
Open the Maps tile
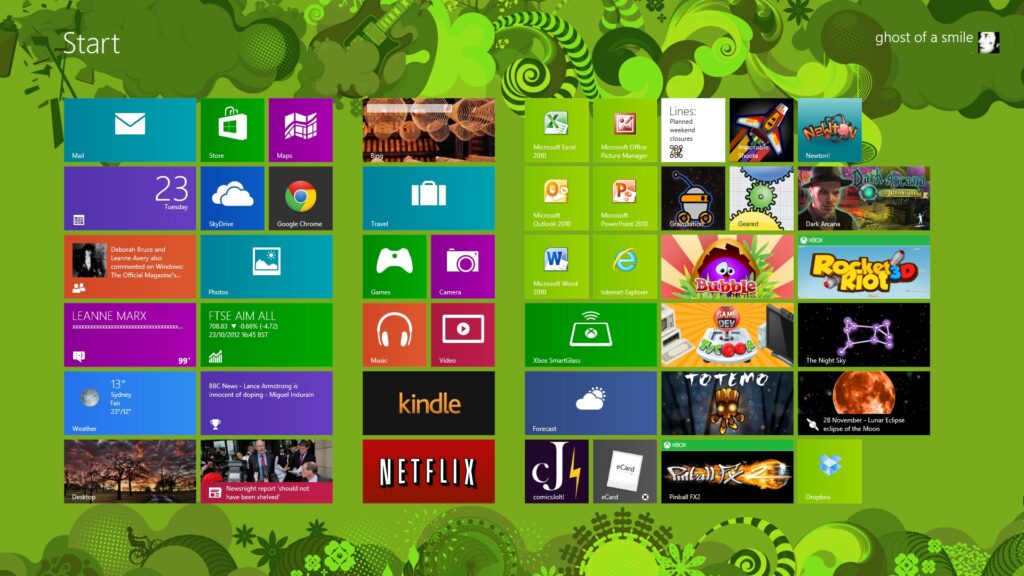300,130
